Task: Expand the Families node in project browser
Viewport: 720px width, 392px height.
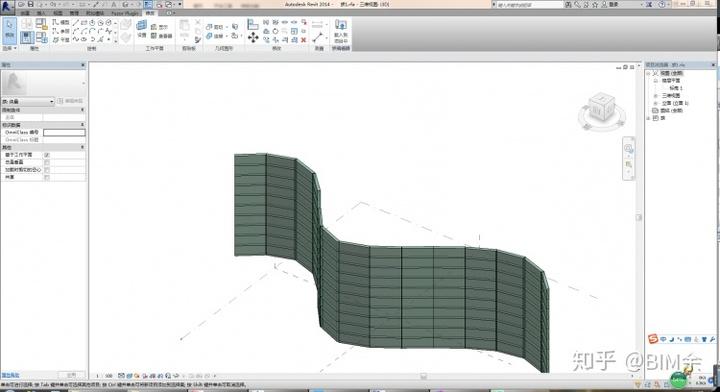Action: click(648, 118)
